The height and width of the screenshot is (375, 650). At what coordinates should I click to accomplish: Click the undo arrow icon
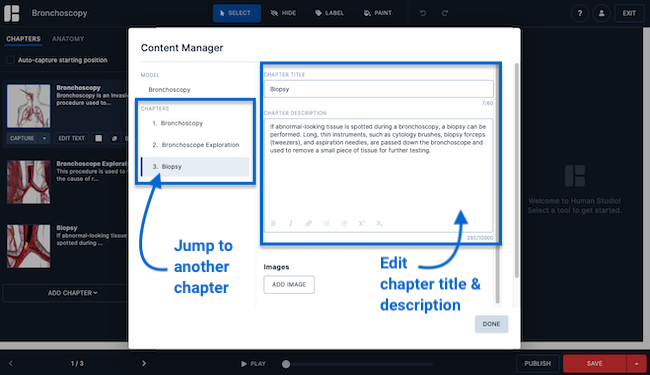[x=422, y=13]
